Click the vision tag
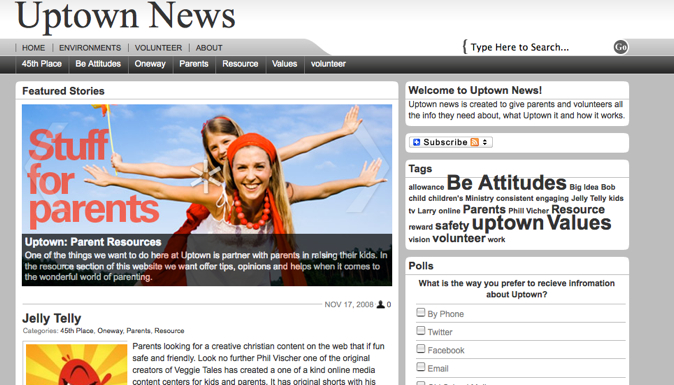Image resolution: width=674 pixels, height=385 pixels. (x=419, y=240)
